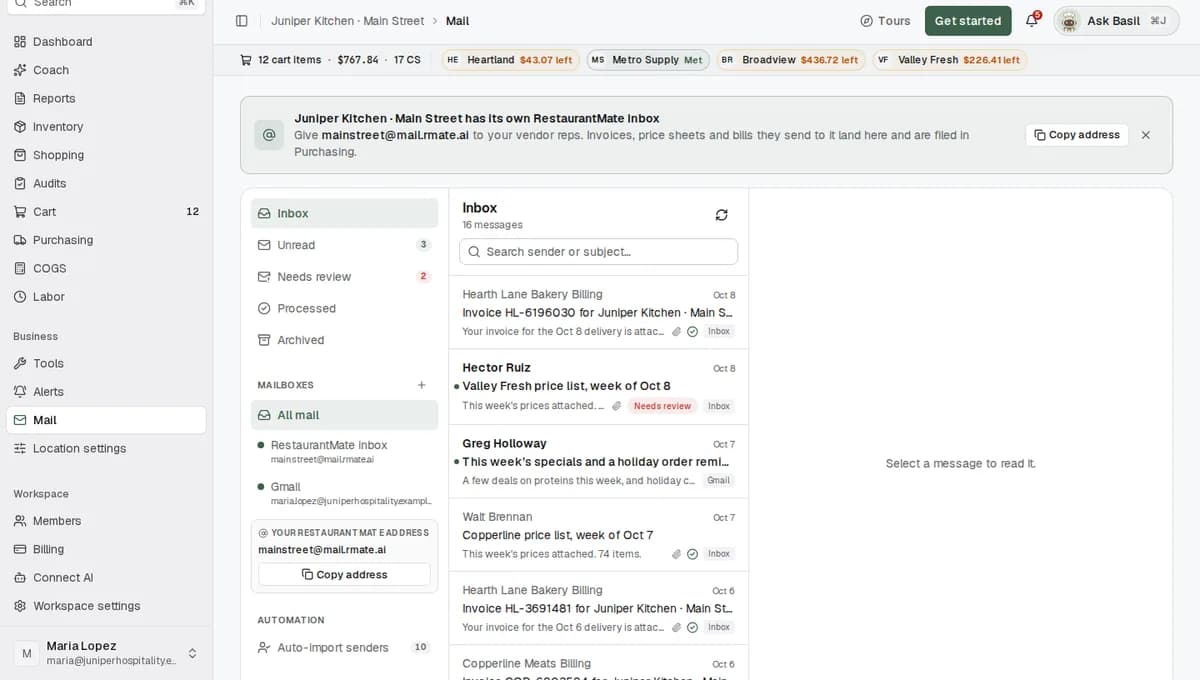Show Needs review folder
The image size is (1200, 680).
(x=344, y=277)
